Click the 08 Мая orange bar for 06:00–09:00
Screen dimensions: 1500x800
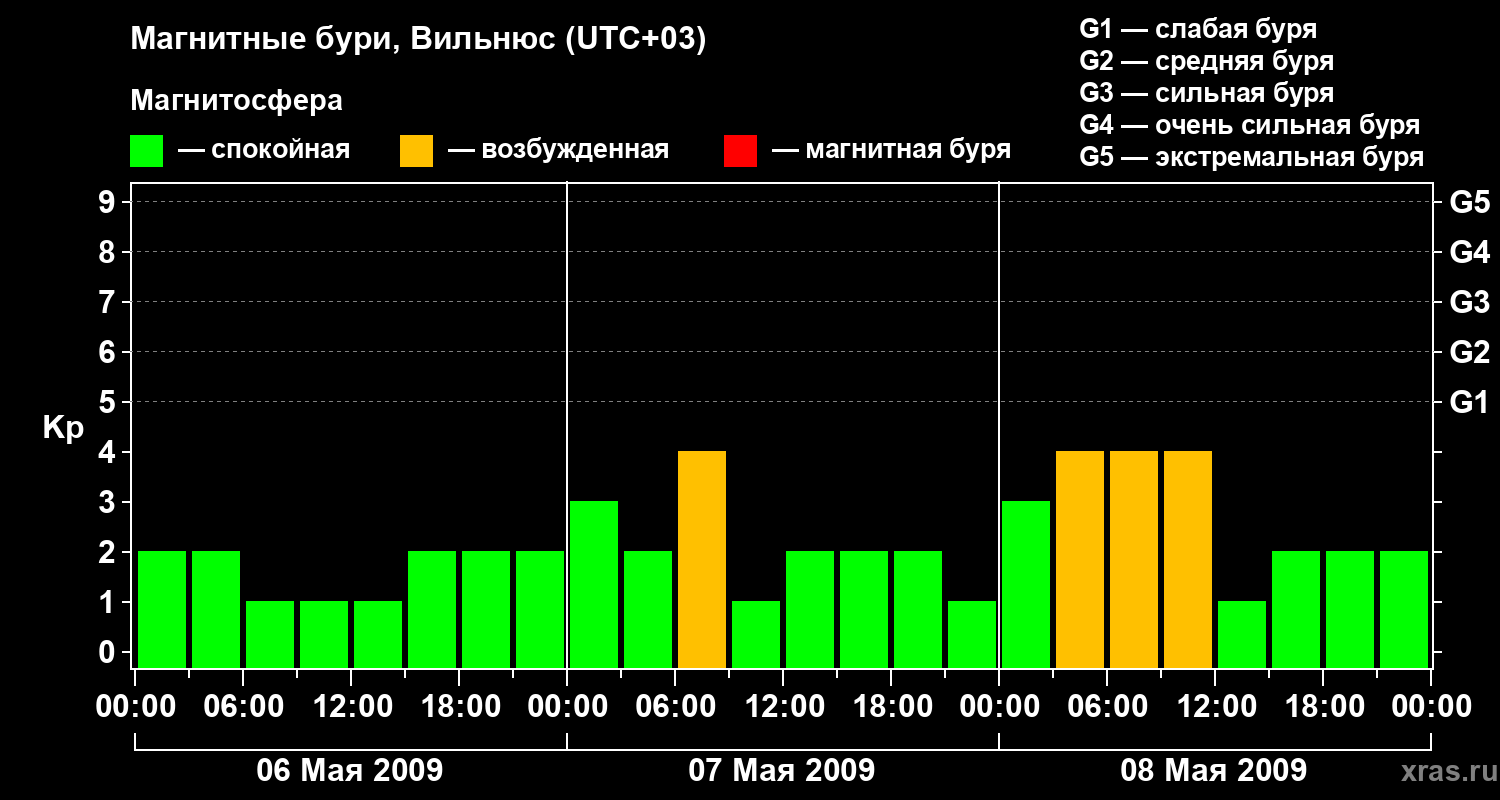(1134, 559)
